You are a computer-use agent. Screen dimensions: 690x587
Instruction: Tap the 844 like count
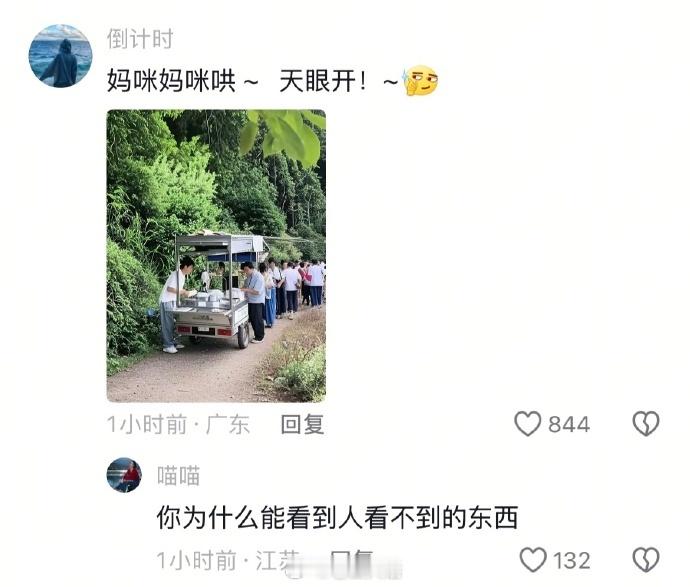[x=569, y=424]
